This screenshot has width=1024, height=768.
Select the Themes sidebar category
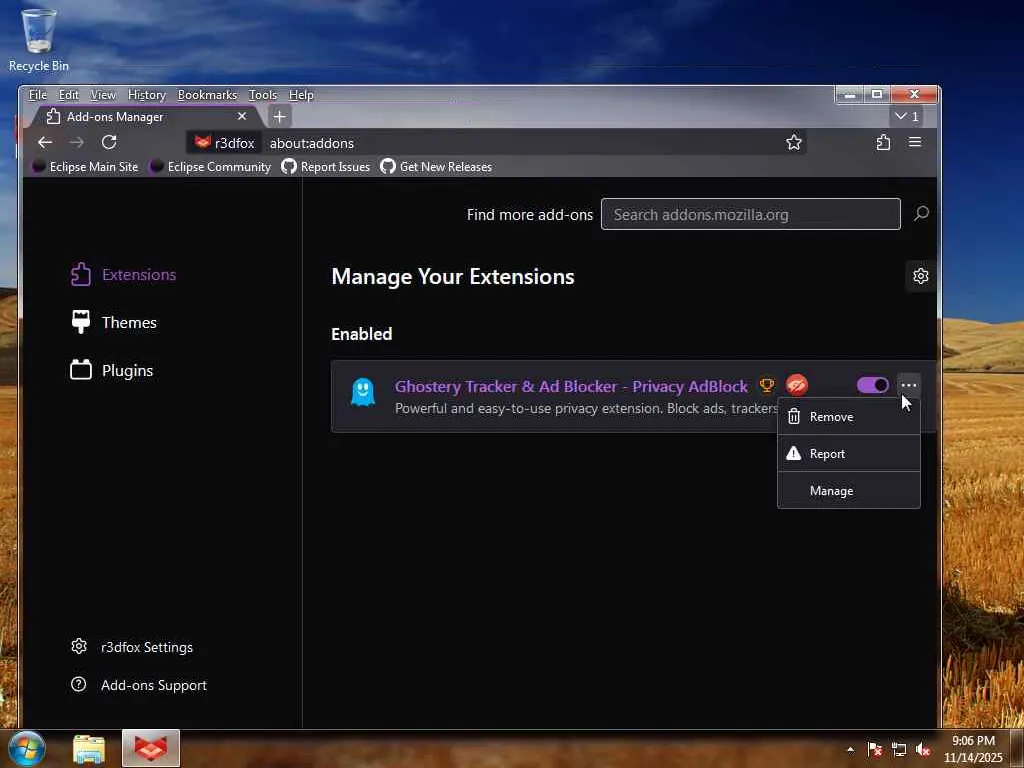click(x=114, y=322)
